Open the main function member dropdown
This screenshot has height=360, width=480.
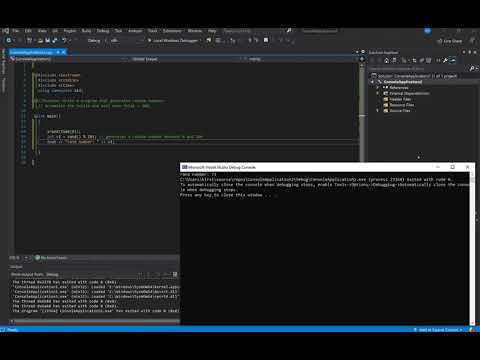302,59
